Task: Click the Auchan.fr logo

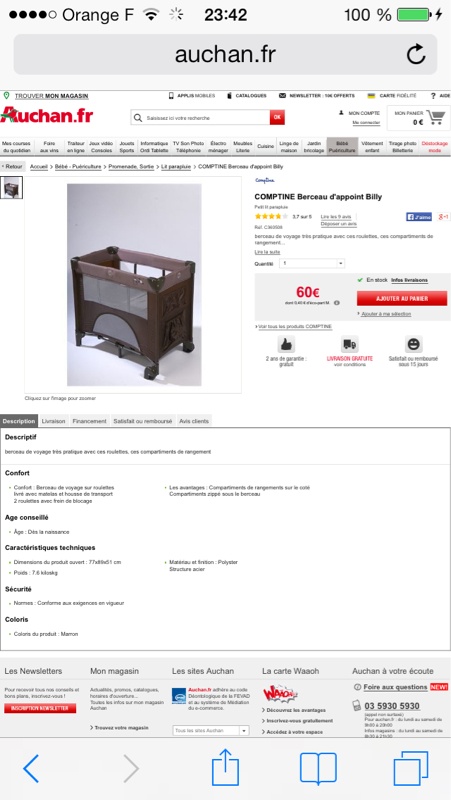Action: tap(46, 115)
